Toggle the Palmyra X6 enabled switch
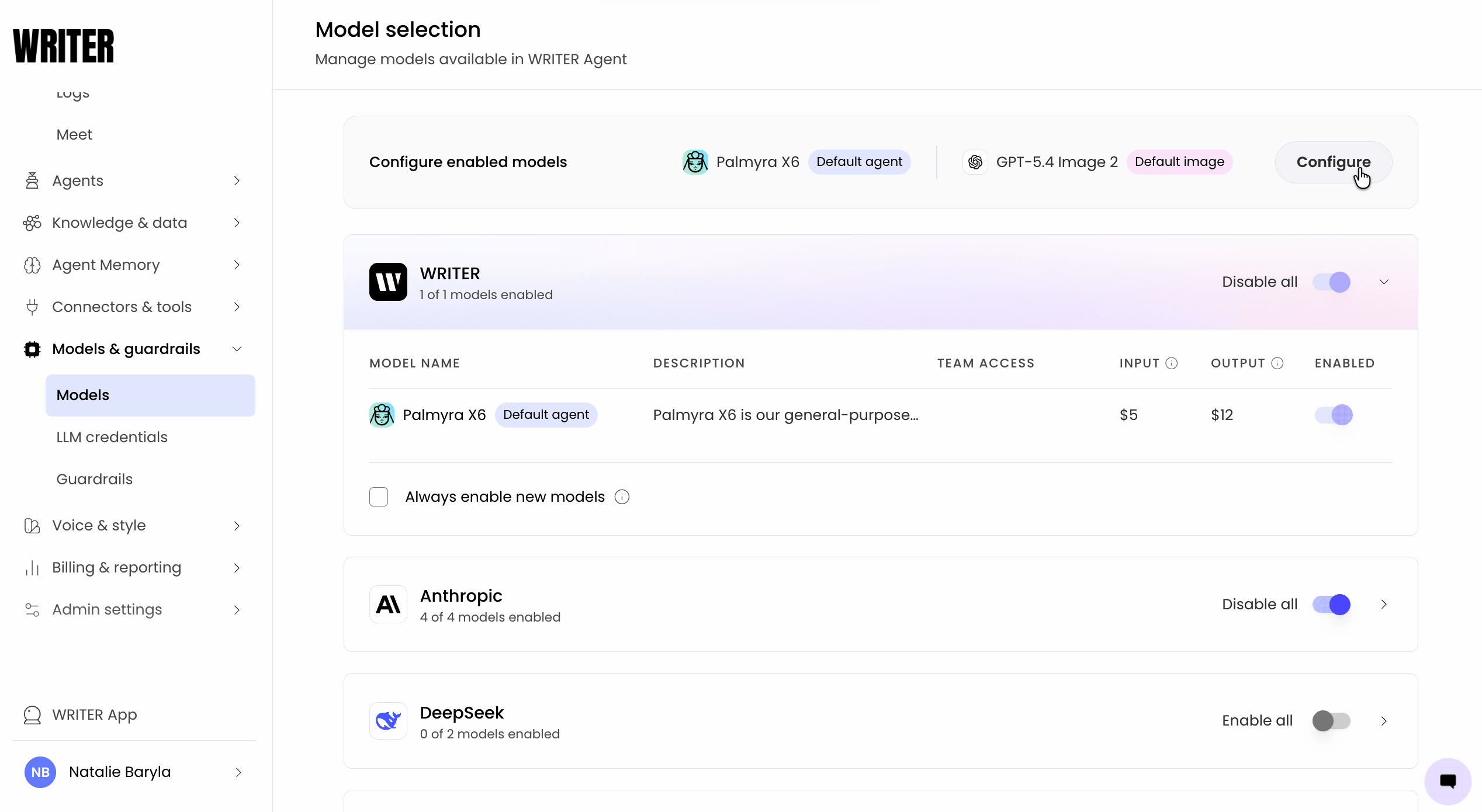Viewport: 1482px width, 812px height. click(1334, 415)
